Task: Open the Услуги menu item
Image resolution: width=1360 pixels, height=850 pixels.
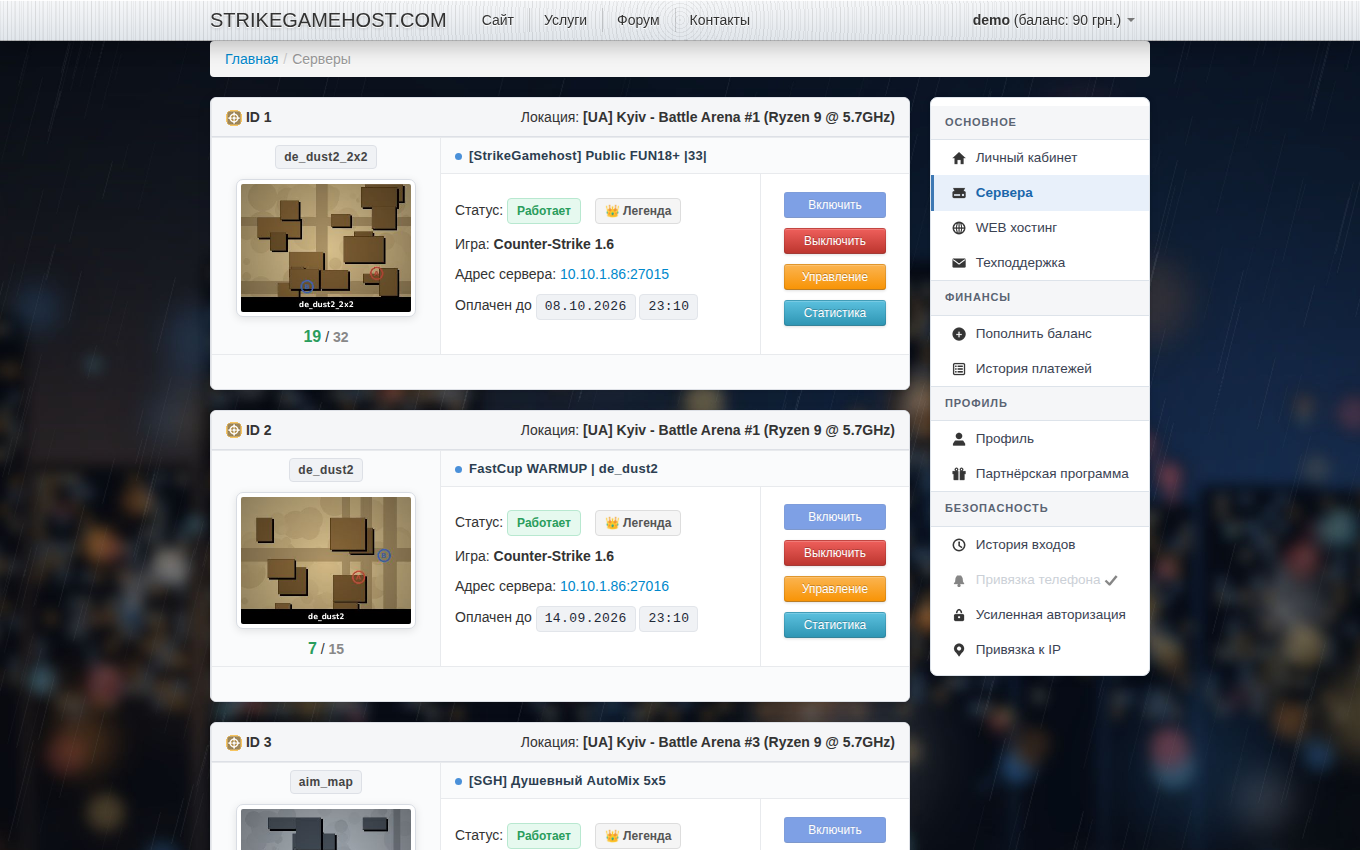Action: tap(566, 20)
